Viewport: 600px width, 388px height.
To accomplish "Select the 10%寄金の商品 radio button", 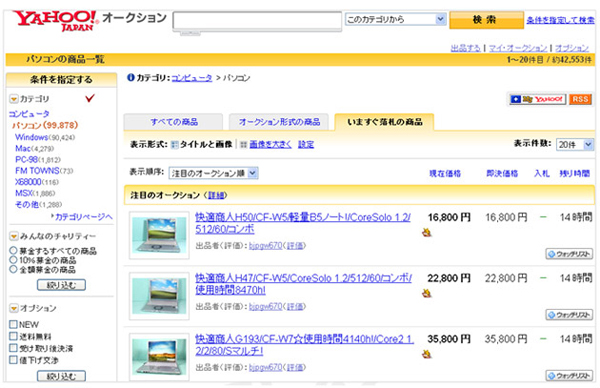I will click(13, 260).
